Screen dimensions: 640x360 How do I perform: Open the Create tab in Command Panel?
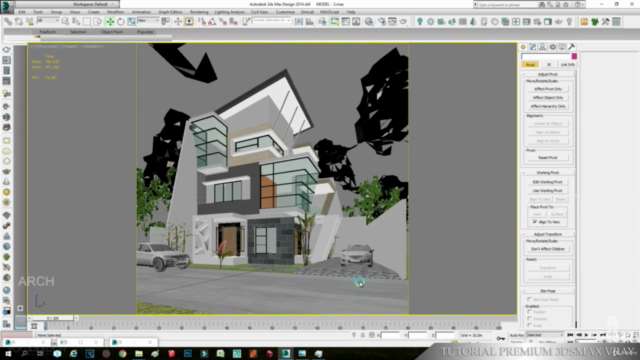tap(523, 47)
